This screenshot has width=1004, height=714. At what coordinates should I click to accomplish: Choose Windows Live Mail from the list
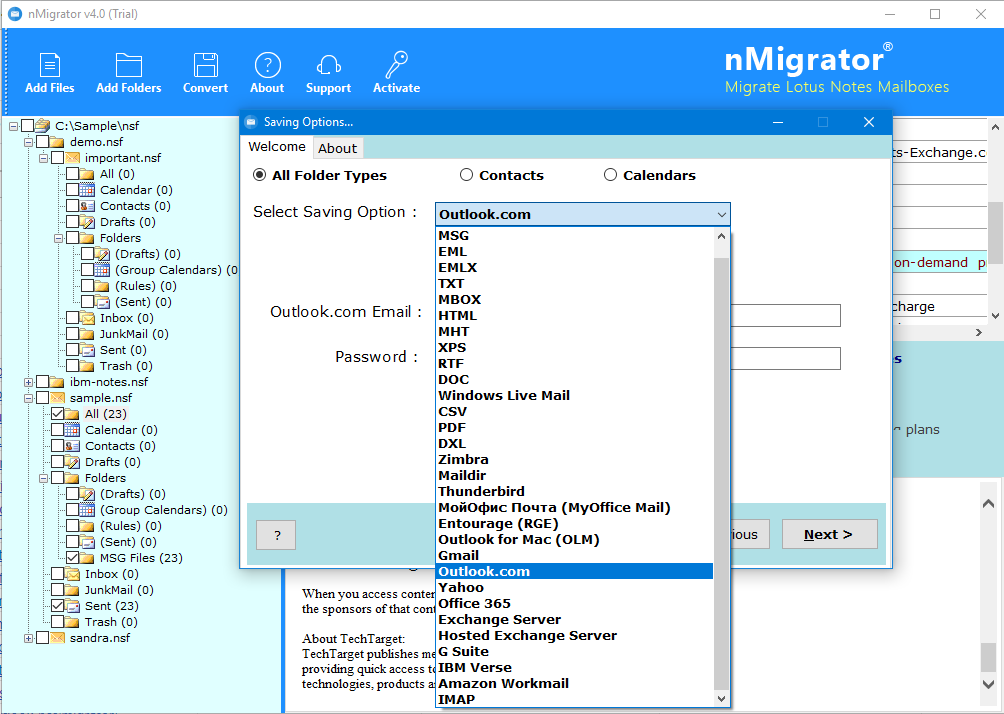[574, 395]
